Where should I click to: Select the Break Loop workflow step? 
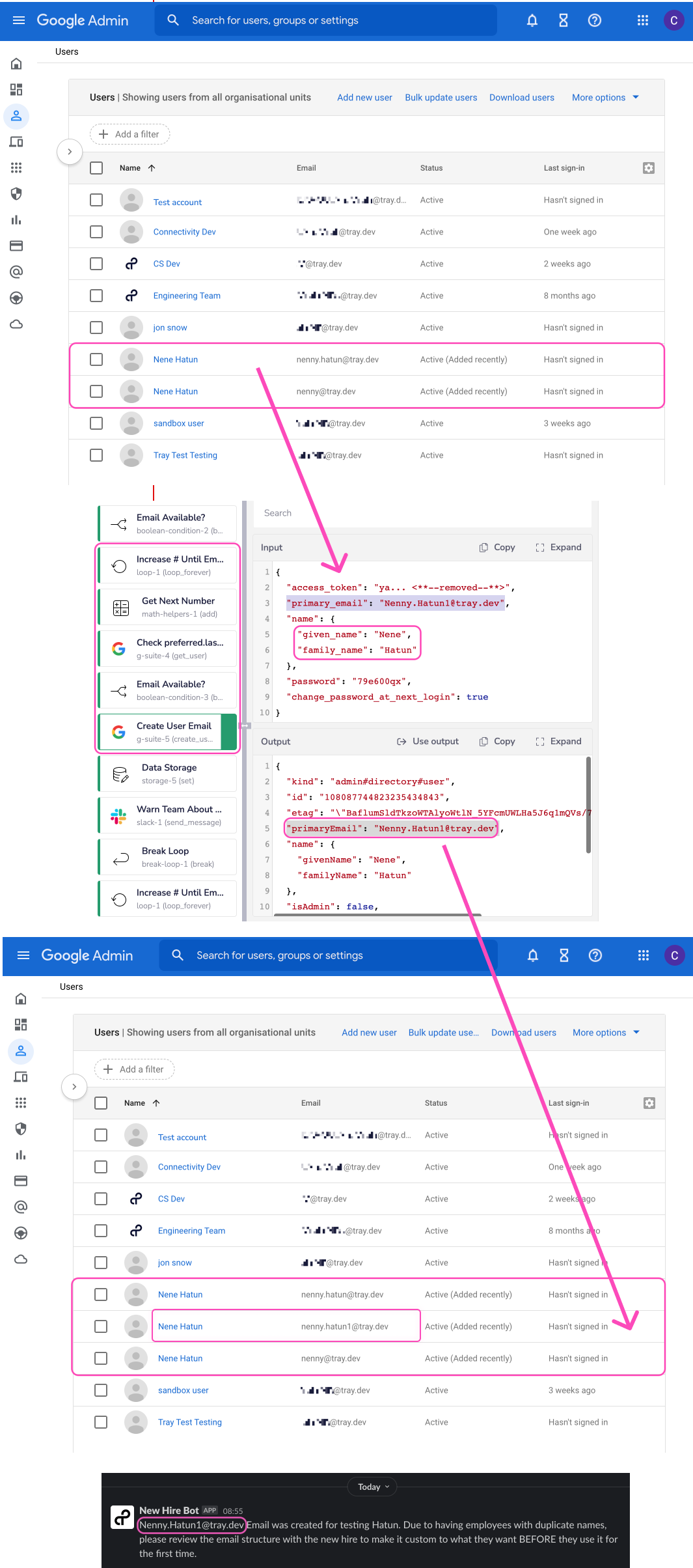click(168, 857)
